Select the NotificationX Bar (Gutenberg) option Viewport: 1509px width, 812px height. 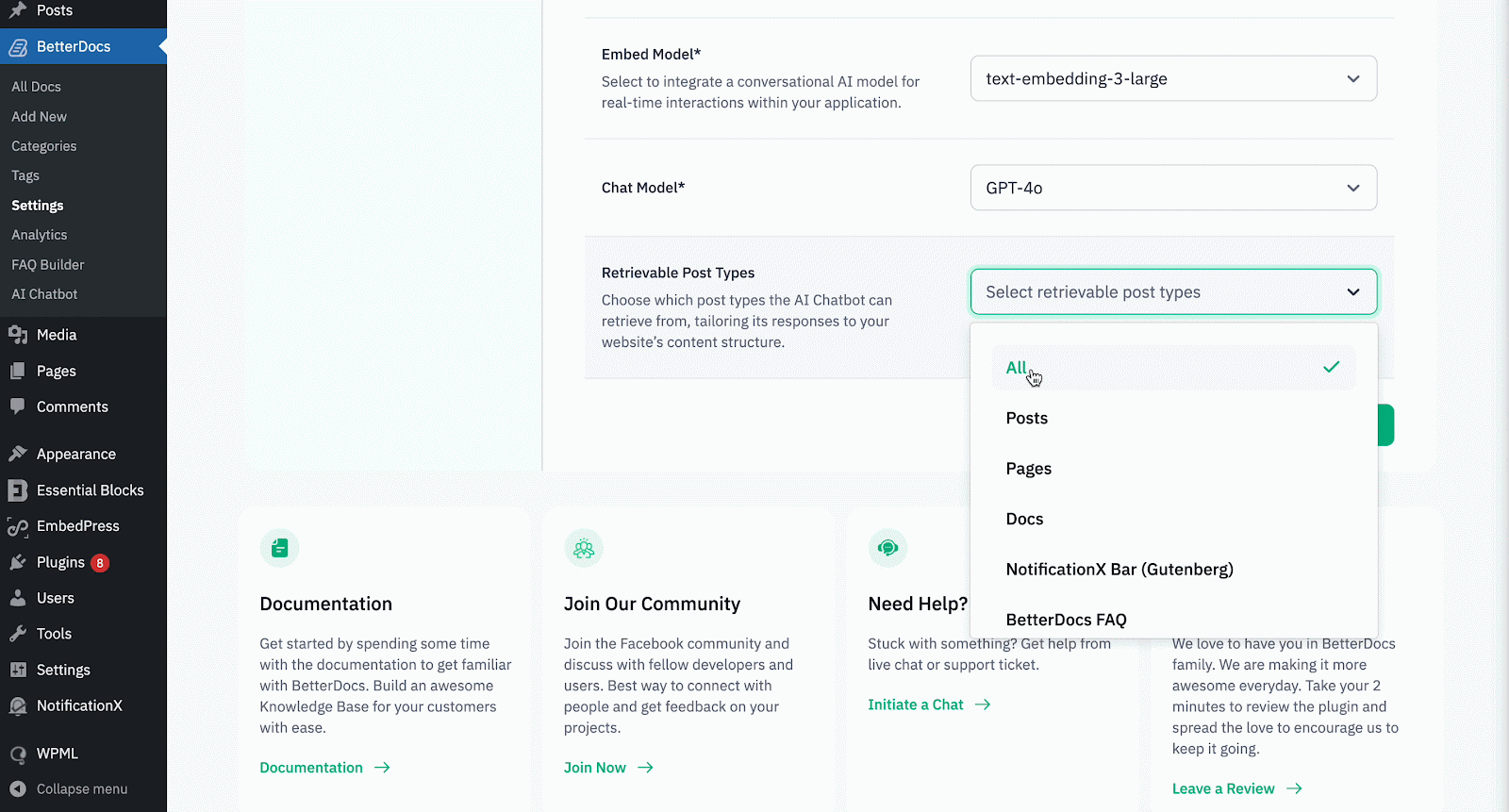tap(1119, 570)
